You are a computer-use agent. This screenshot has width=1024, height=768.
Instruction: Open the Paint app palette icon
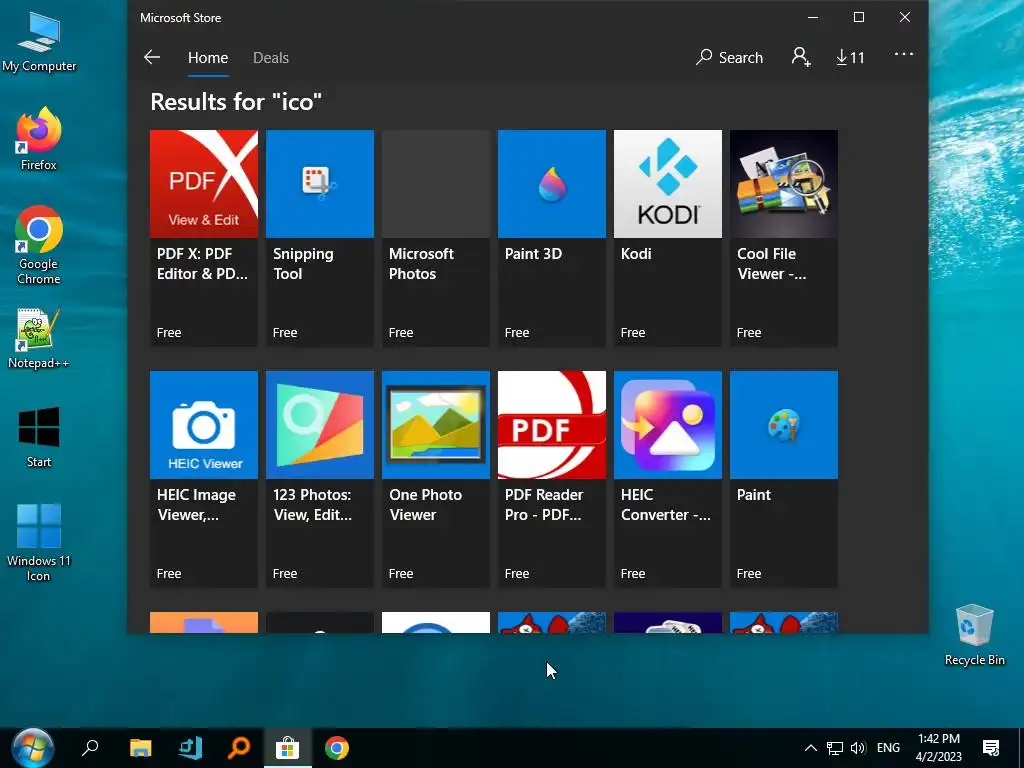(784, 424)
